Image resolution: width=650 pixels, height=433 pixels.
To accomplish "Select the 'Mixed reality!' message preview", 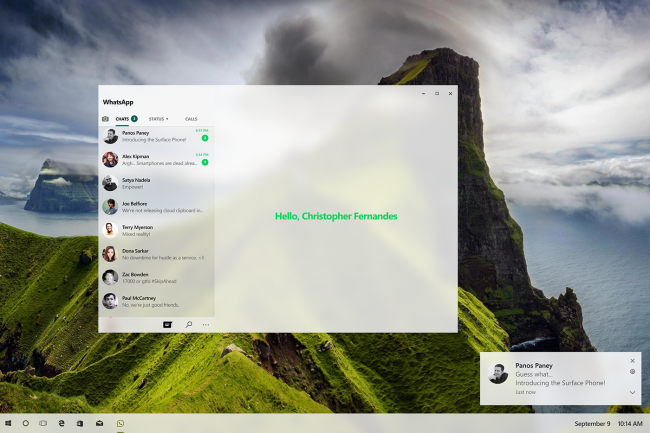I will tap(136, 234).
